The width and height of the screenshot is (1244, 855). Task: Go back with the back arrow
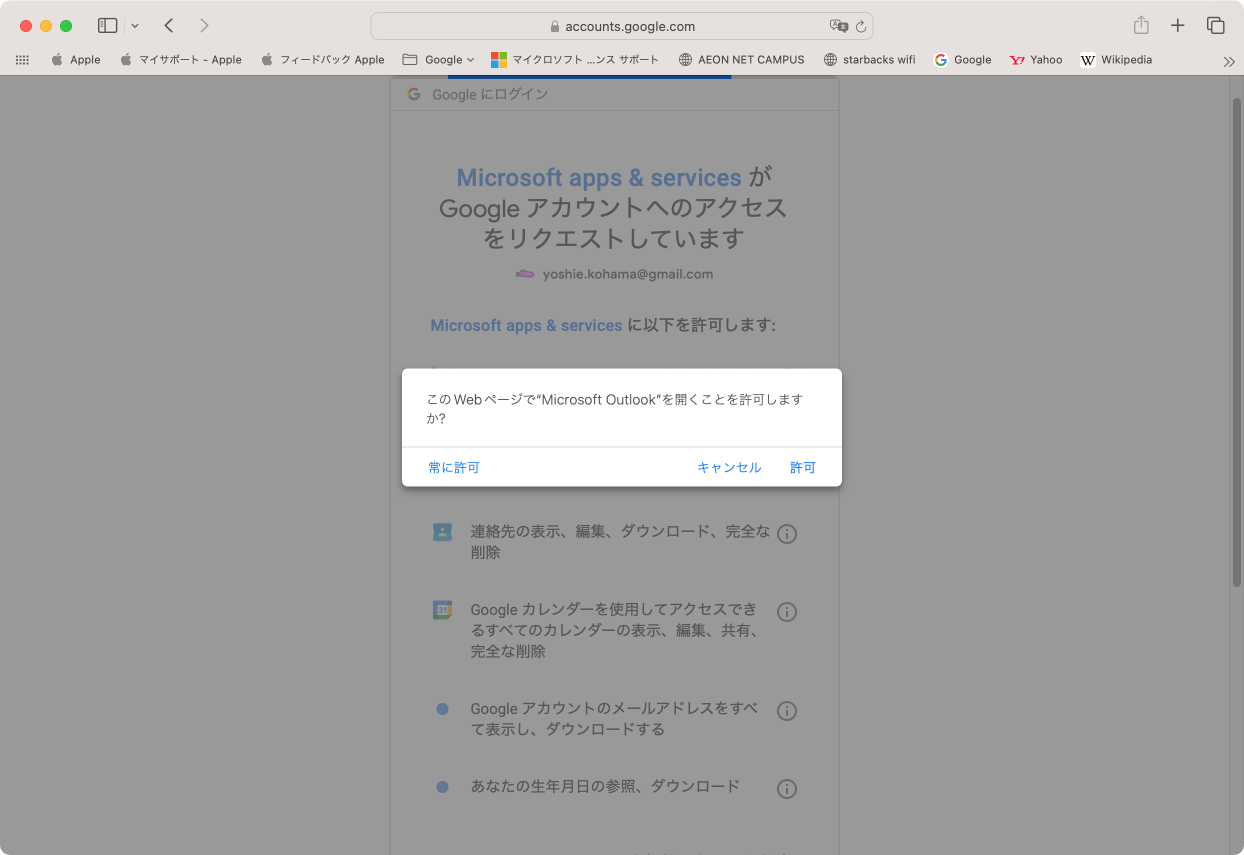169,26
